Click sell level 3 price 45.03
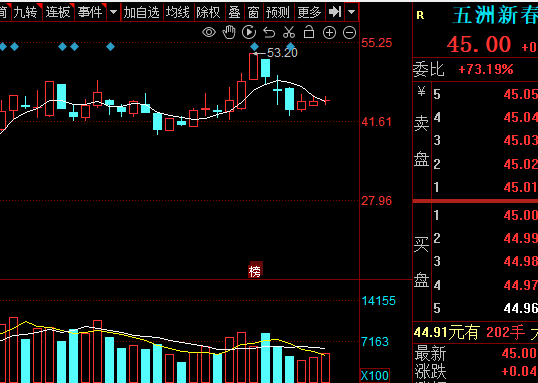This screenshot has width=538, height=383. [x=521, y=140]
